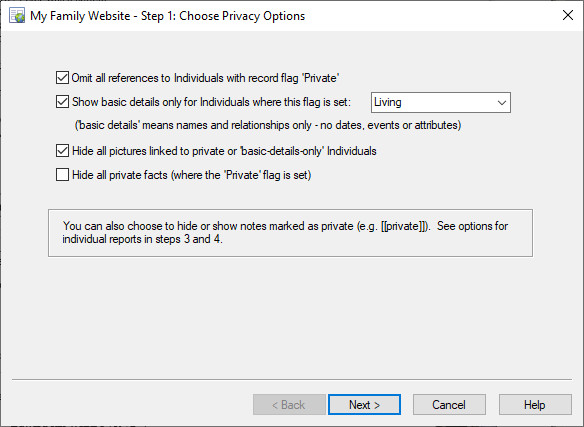Uncheck Omit all references to Private individuals
This screenshot has width=584, height=427.
click(x=62, y=78)
